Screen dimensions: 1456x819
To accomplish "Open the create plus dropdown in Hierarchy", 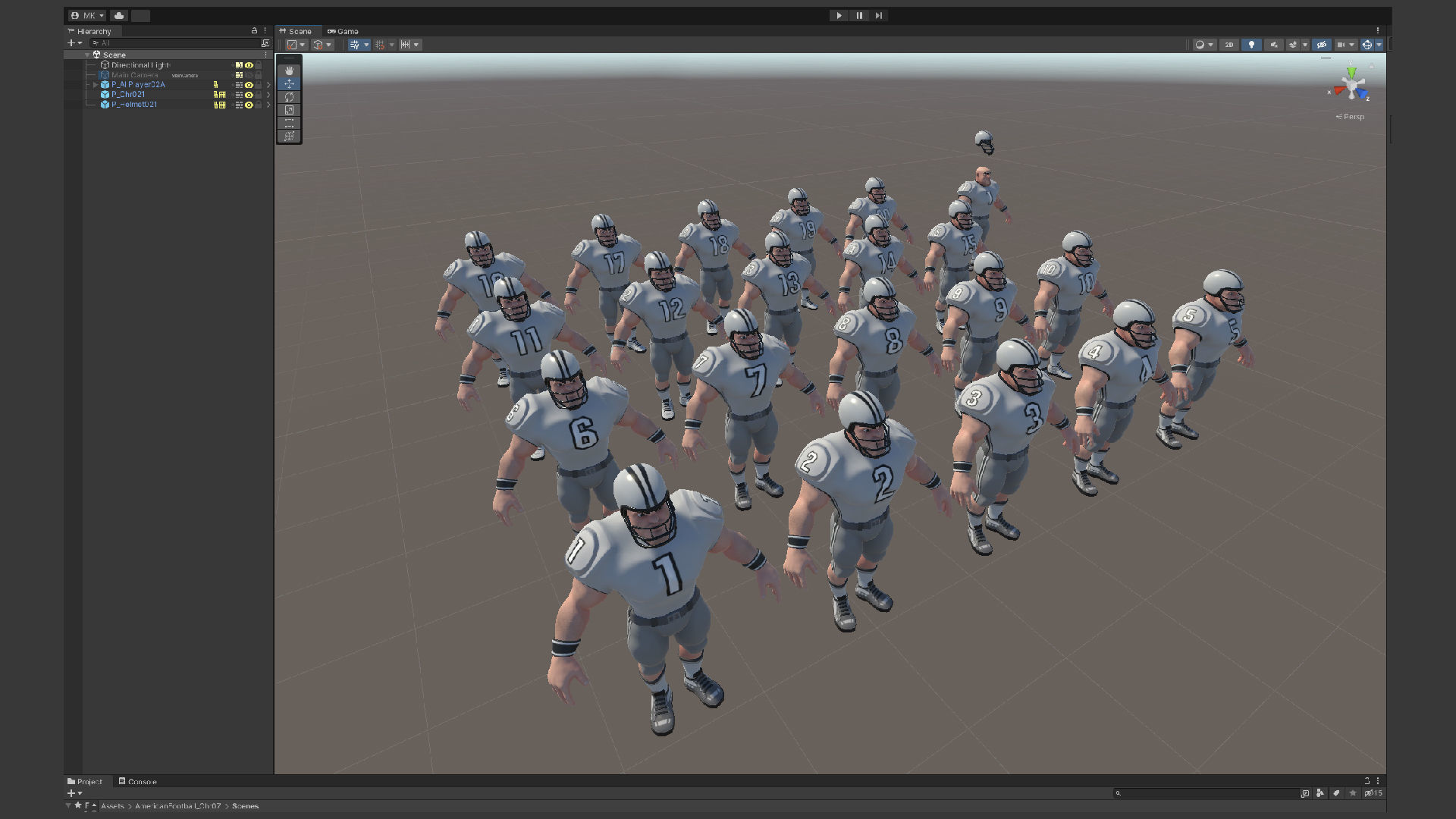I will 74,43.
